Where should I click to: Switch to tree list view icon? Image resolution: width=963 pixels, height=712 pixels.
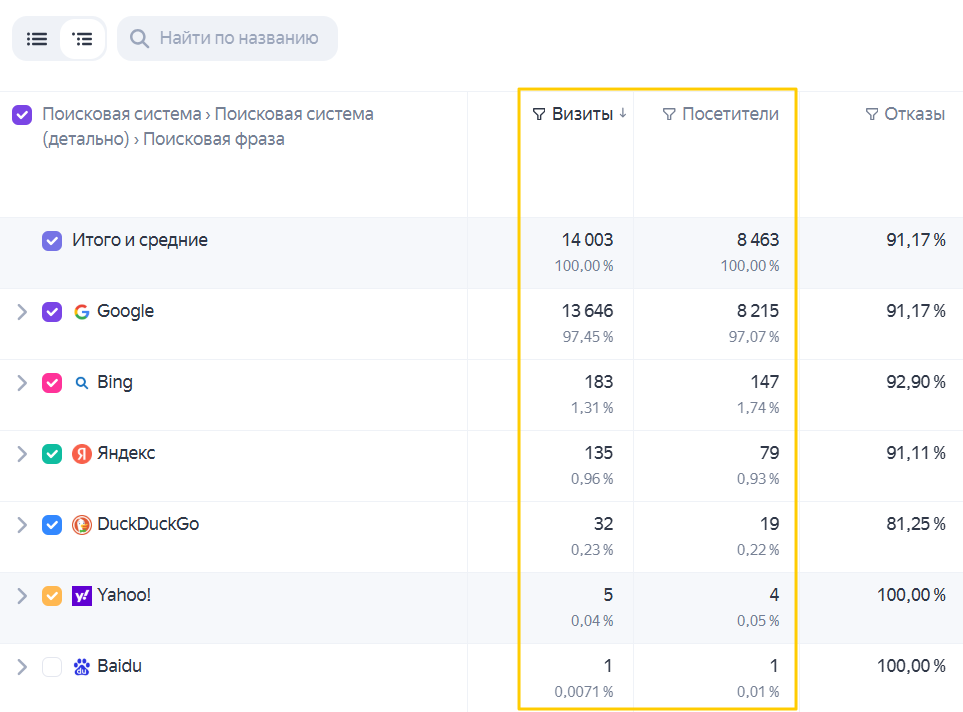click(82, 39)
